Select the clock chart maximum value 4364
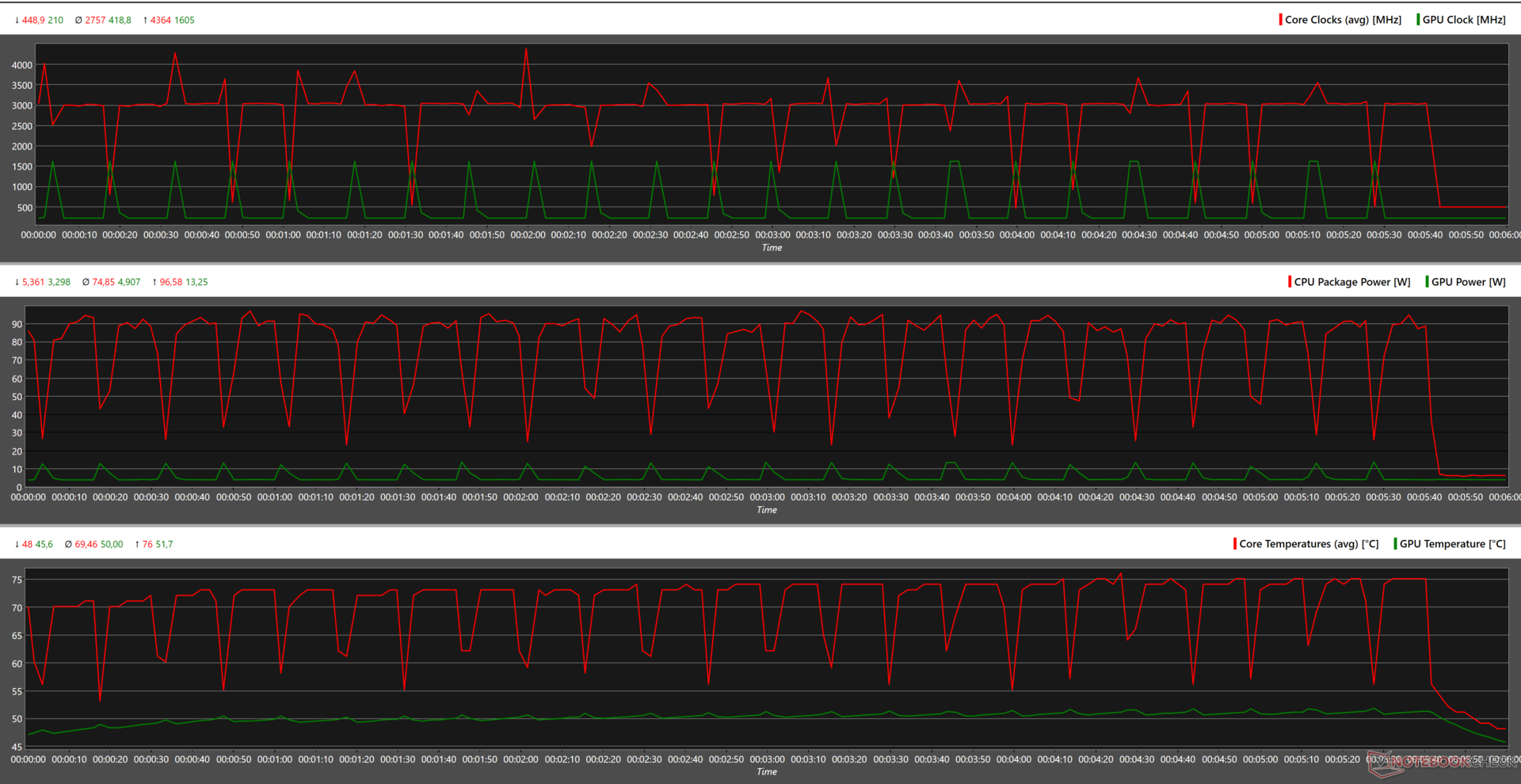This screenshot has height=784, width=1521. (160, 21)
